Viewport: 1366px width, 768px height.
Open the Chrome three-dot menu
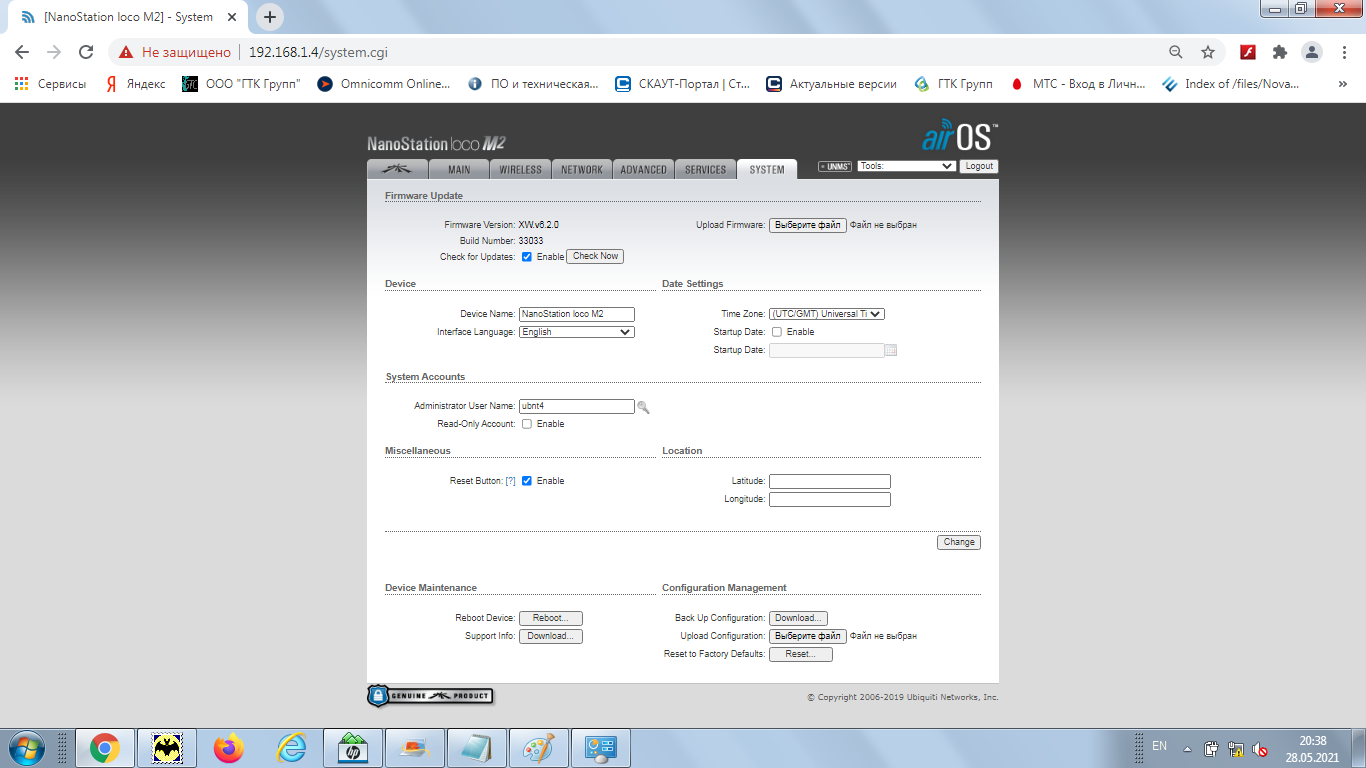[x=1343, y=52]
